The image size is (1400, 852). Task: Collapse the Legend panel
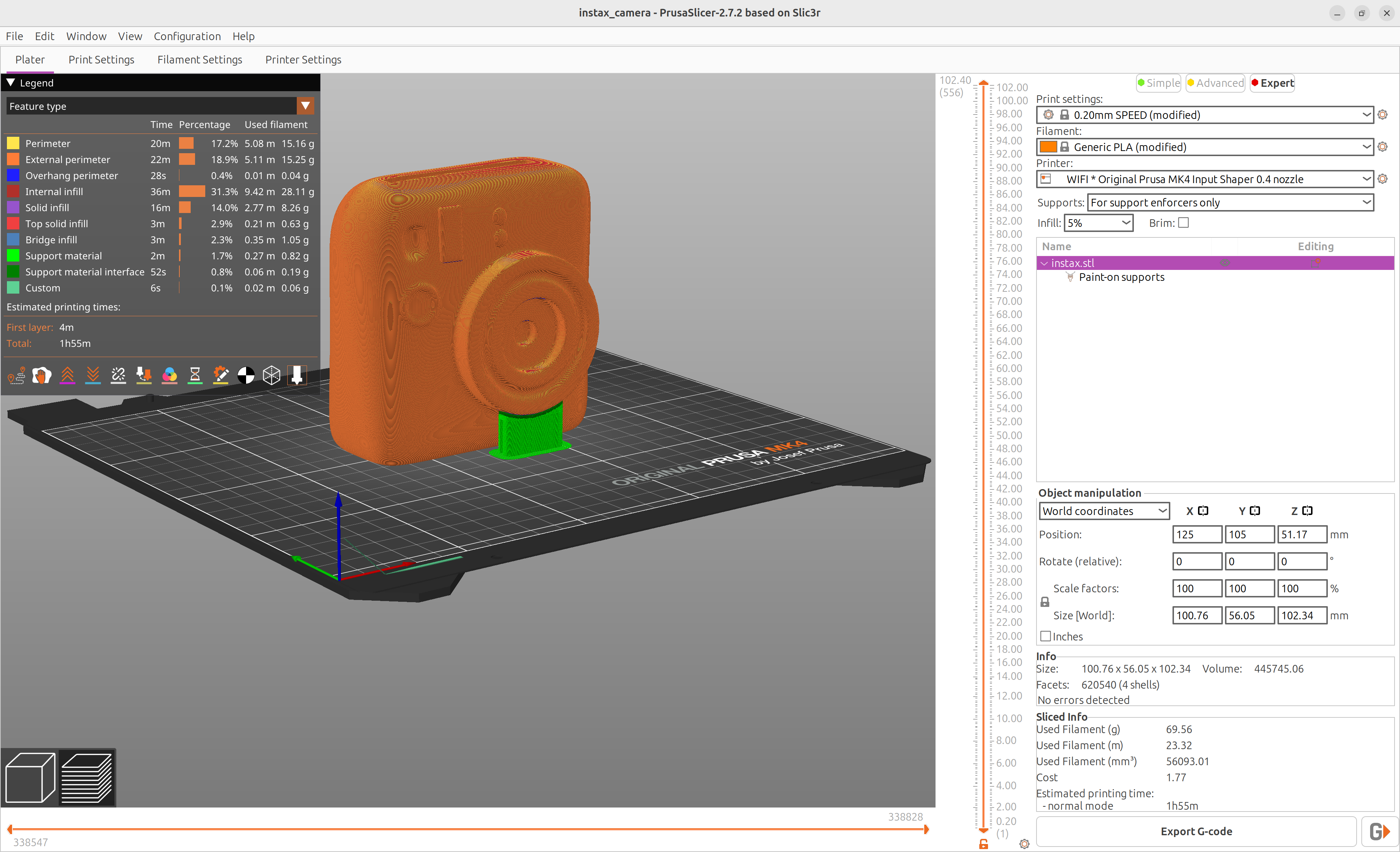point(10,82)
